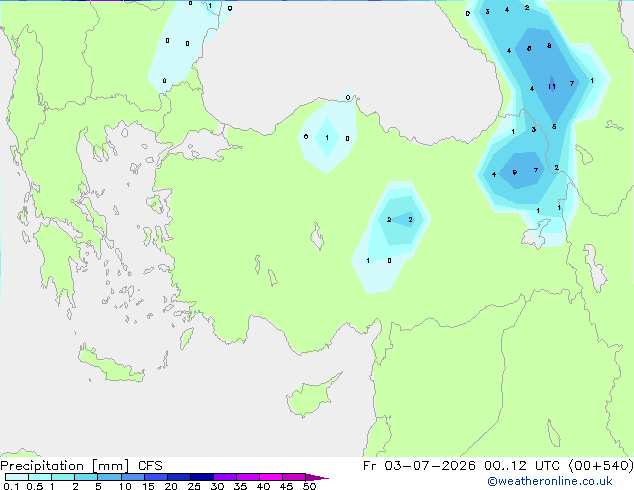The image size is (634, 490).
Task: Click the "0.1" legend scale label
Action: 11,486
